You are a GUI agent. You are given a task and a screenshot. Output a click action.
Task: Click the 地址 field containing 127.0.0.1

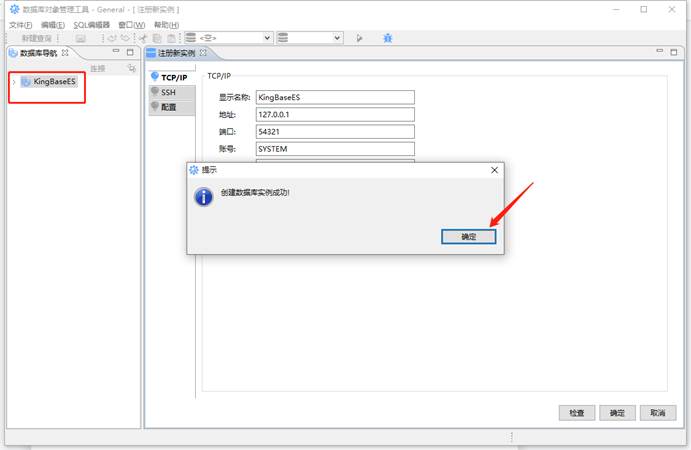[335, 115]
